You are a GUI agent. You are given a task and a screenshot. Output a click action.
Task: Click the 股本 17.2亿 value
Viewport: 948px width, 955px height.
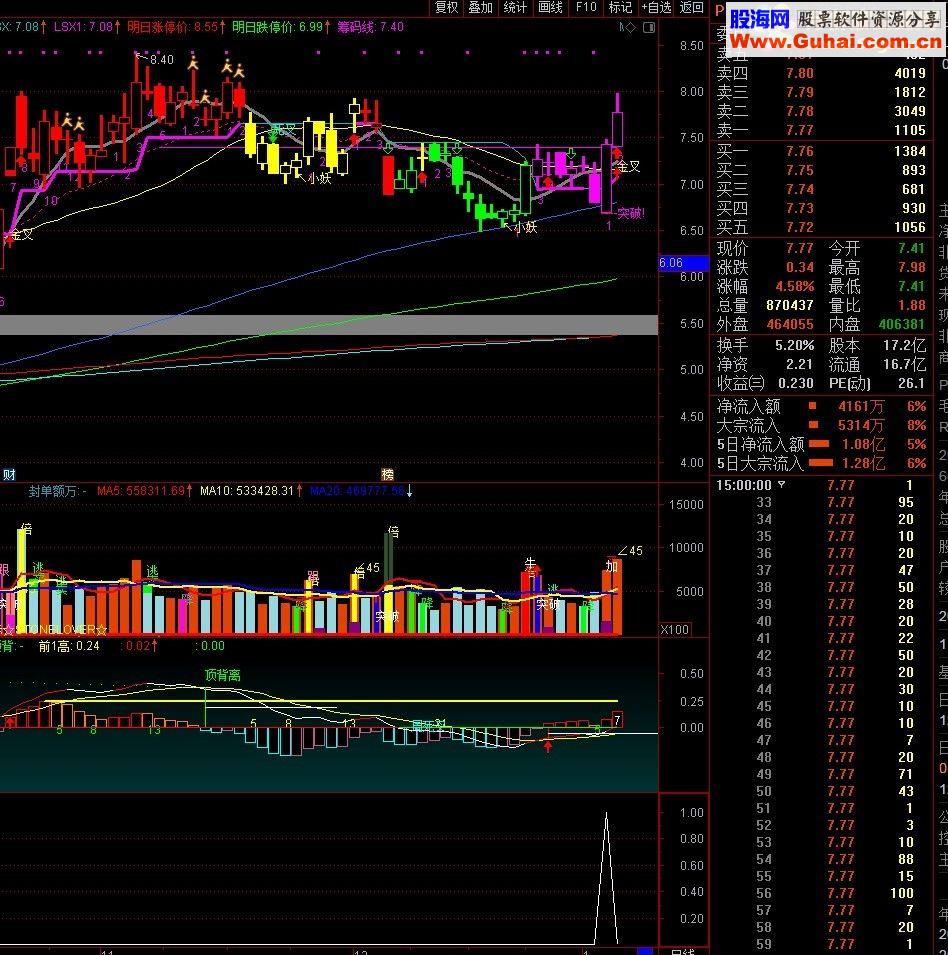click(904, 345)
